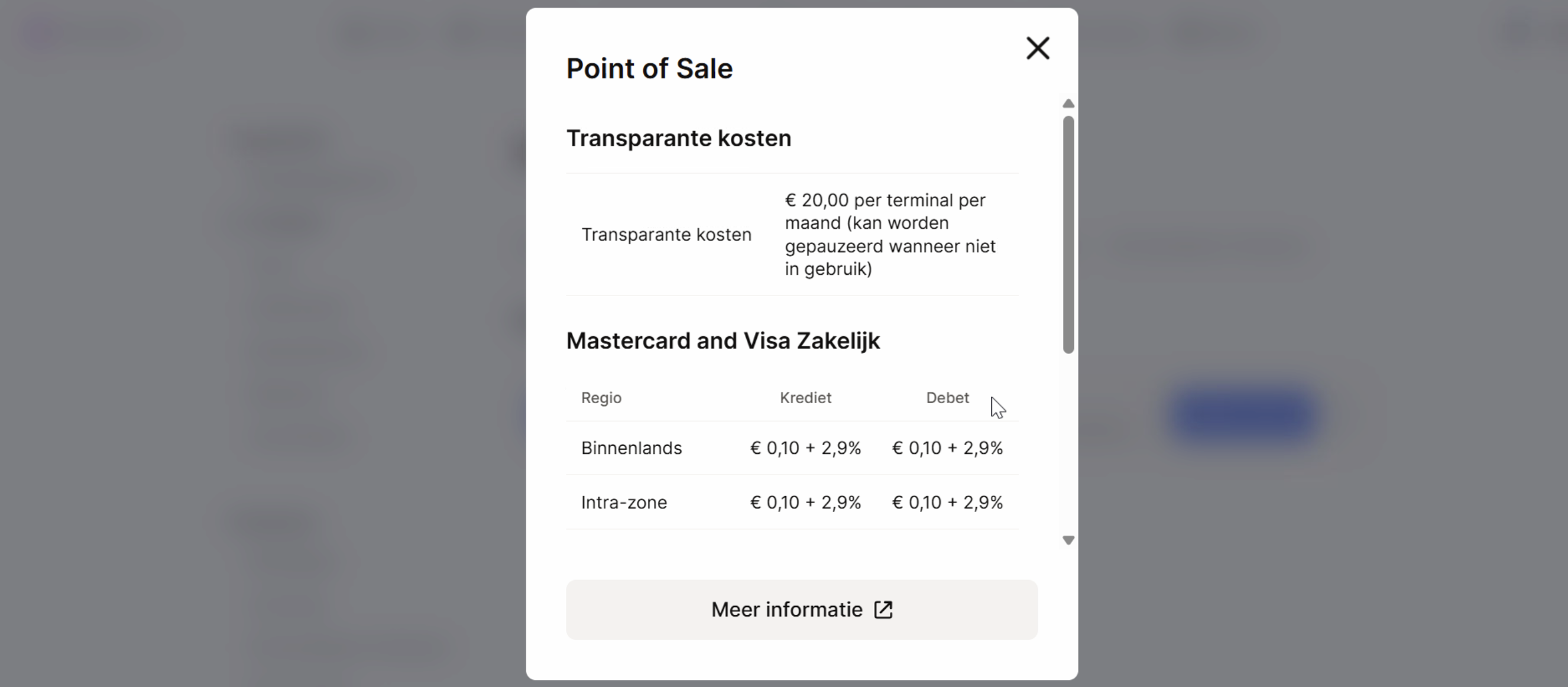Click the Binnenlands Debet fee value
This screenshot has height=687, width=1568.
tap(947, 449)
